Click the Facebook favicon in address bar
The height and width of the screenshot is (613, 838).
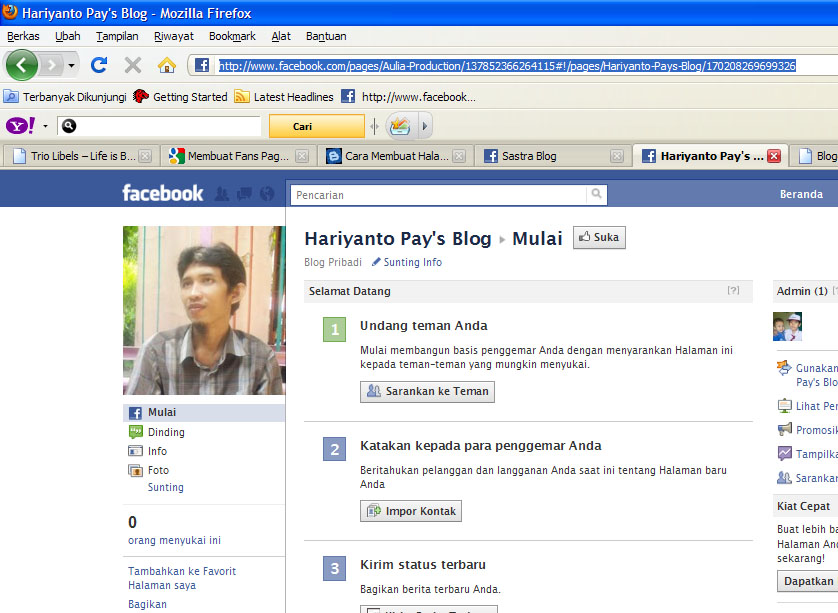tap(201, 65)
